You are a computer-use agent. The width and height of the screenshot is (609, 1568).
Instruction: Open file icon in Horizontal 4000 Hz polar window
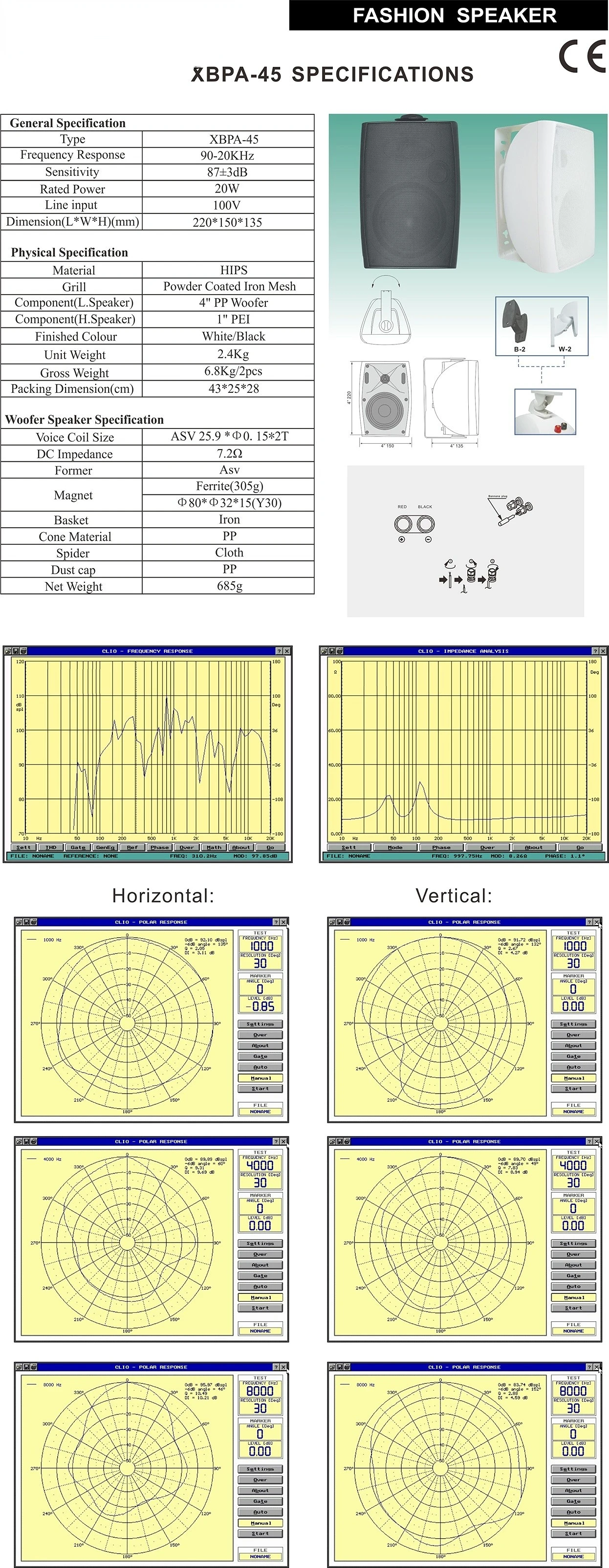coord(20,1141)
